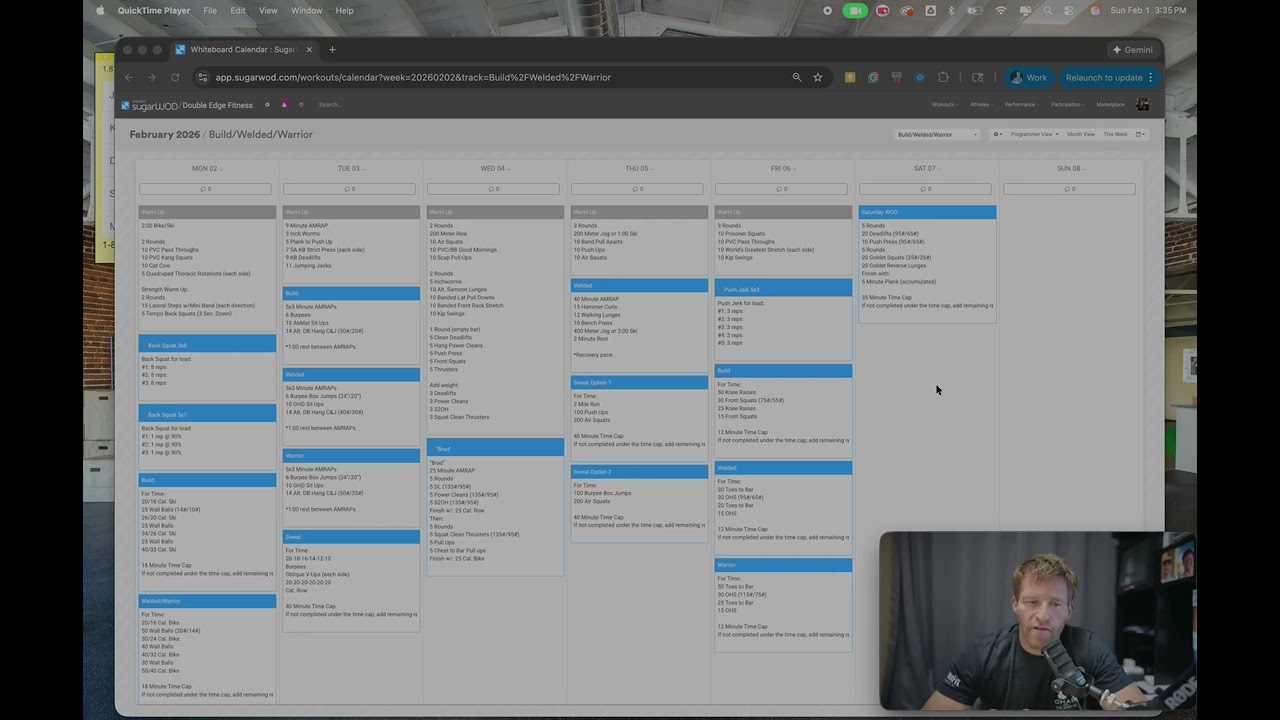Viewport: 1280px width, 720px height.
Task: Click the Chrome back arrow
Action: pyautogui.click(x=128, y=77)
